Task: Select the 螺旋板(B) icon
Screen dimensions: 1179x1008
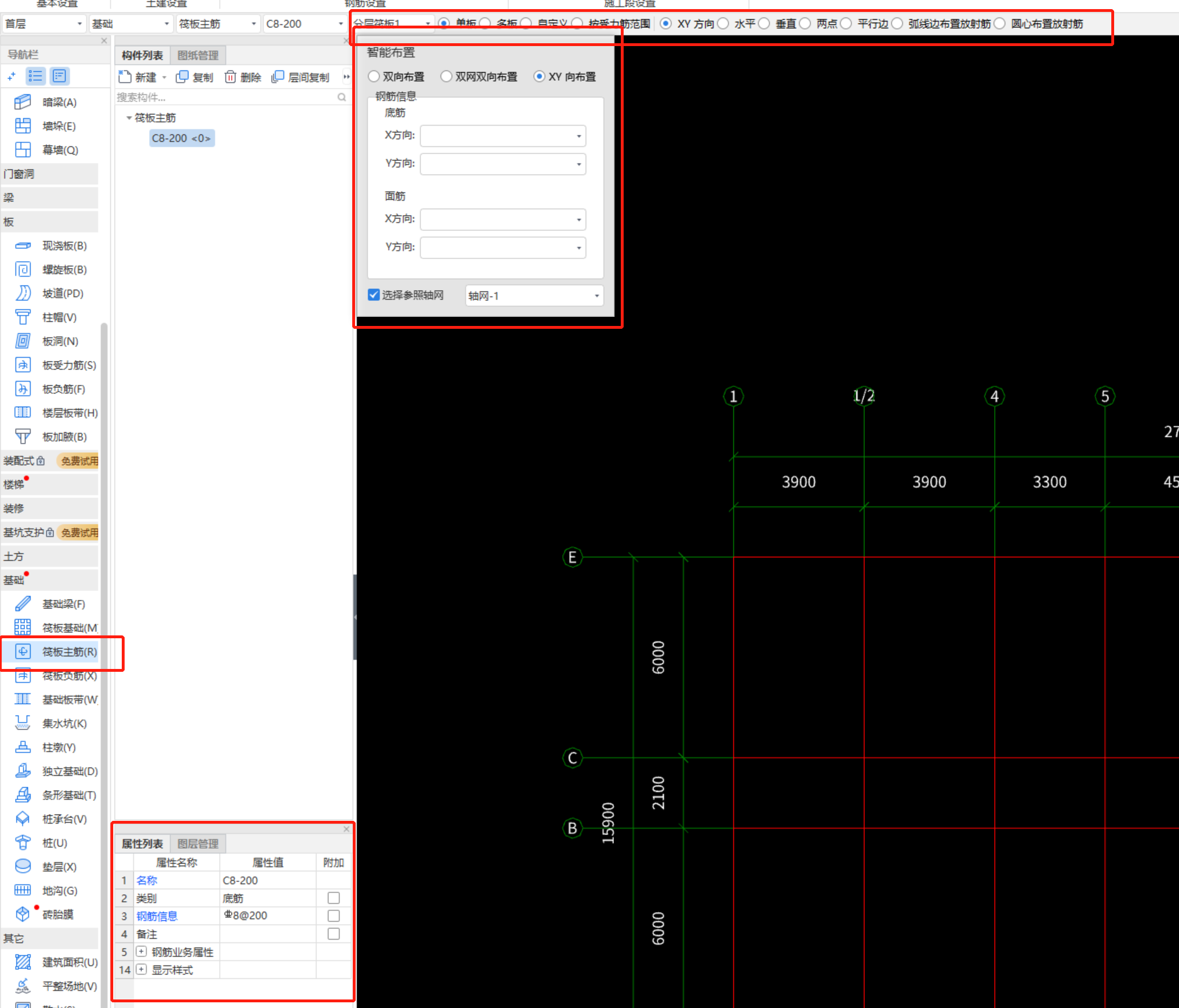Action: [x=23, y=270]
